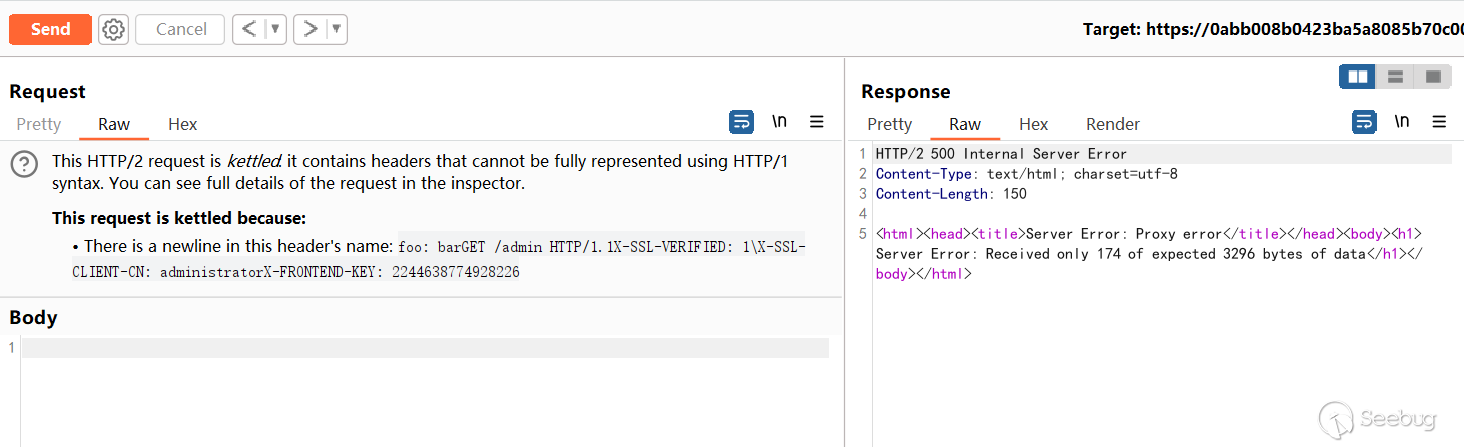The height and width of the screenshot is (447, 1464).
Task: Open the Response panel hamburger menu
Action: coord(1439,122)
